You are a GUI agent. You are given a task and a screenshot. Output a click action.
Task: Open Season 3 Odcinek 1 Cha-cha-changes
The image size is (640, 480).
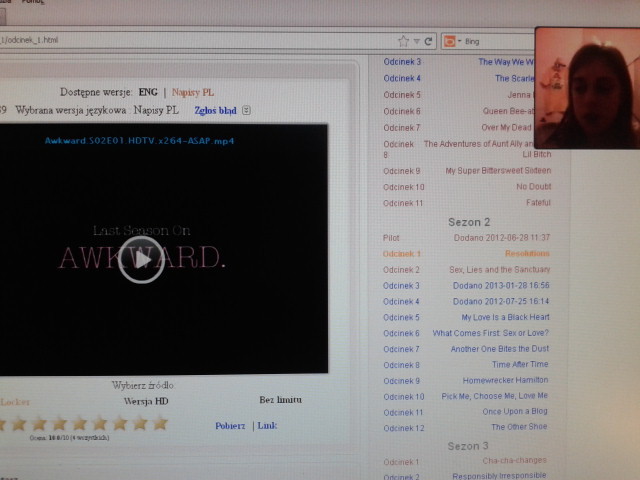[x=465, y=461]
